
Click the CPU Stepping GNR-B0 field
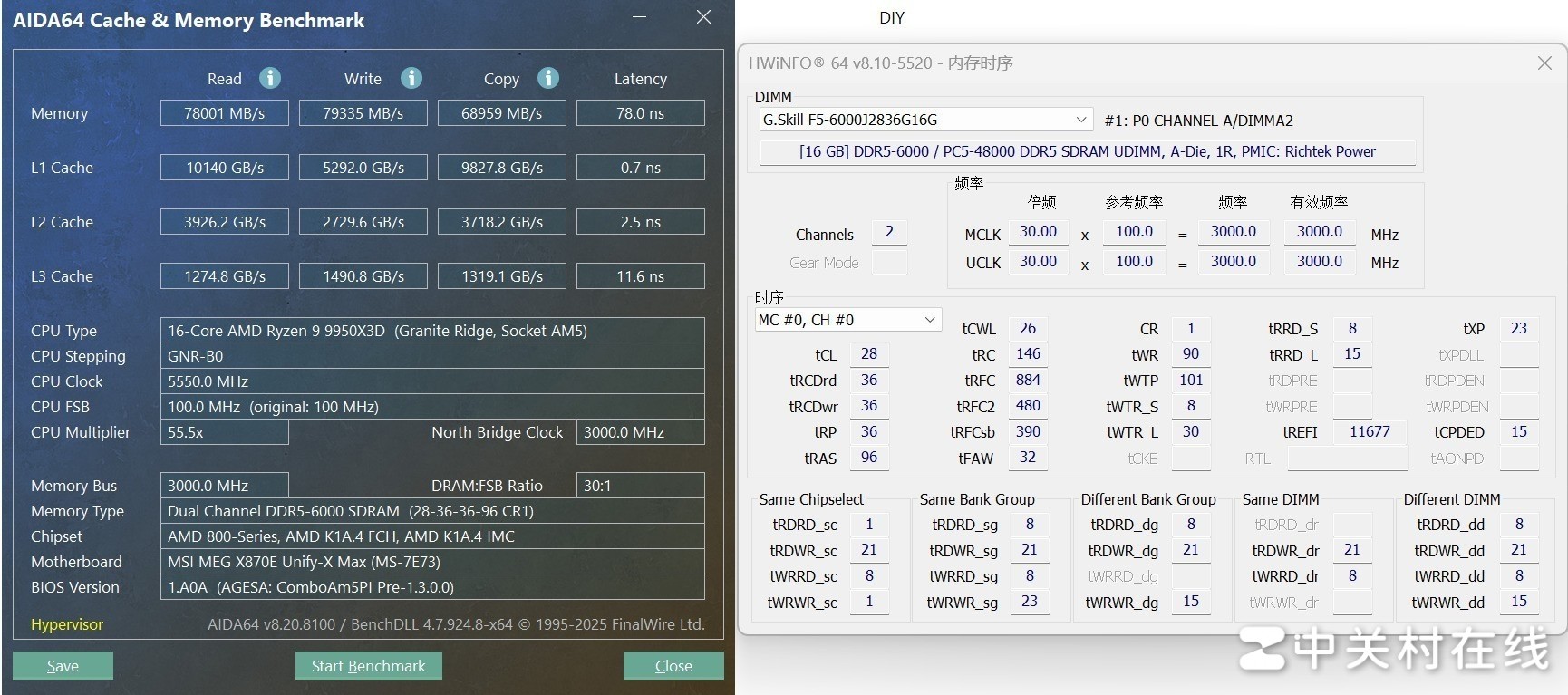432,356
